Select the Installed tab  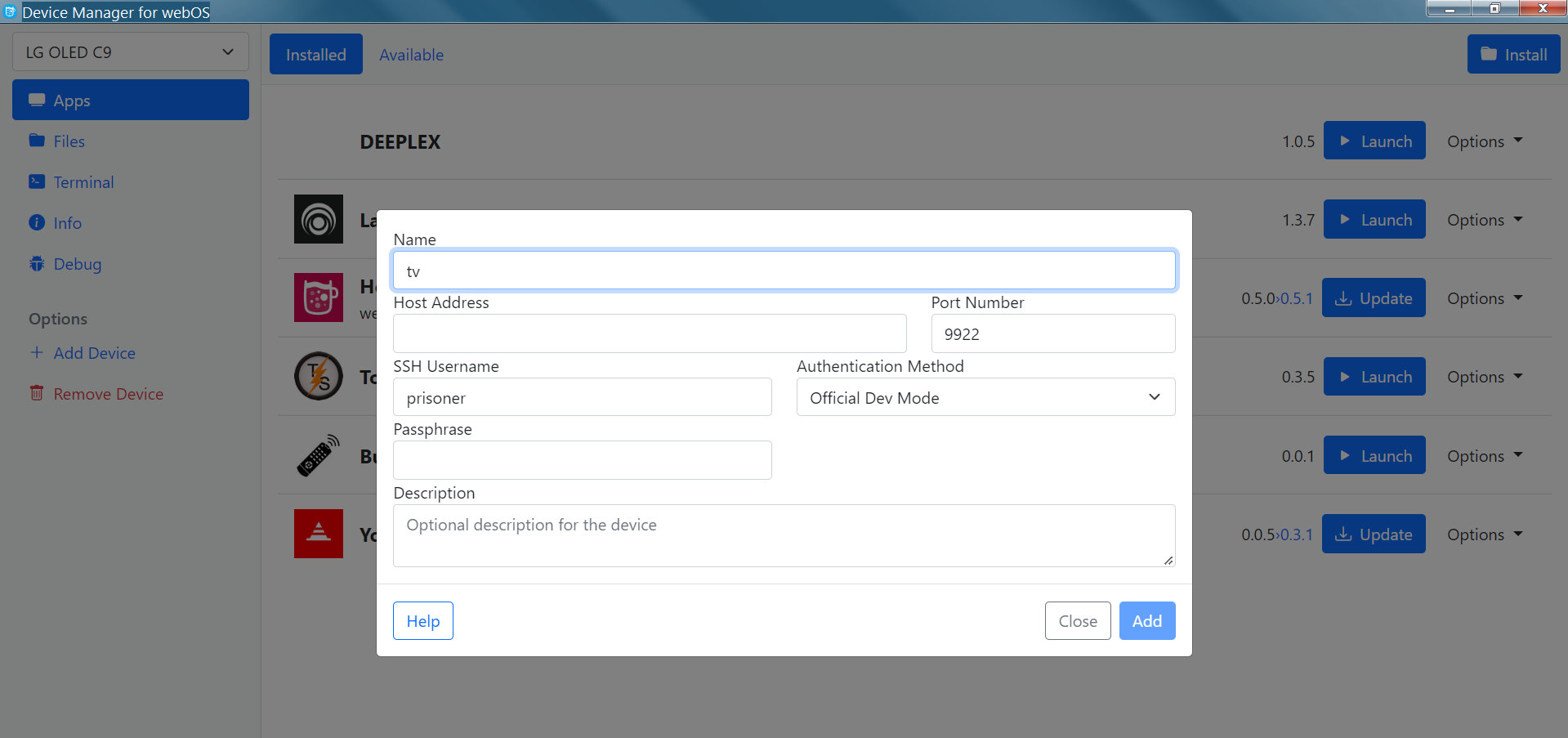[316, 55]
